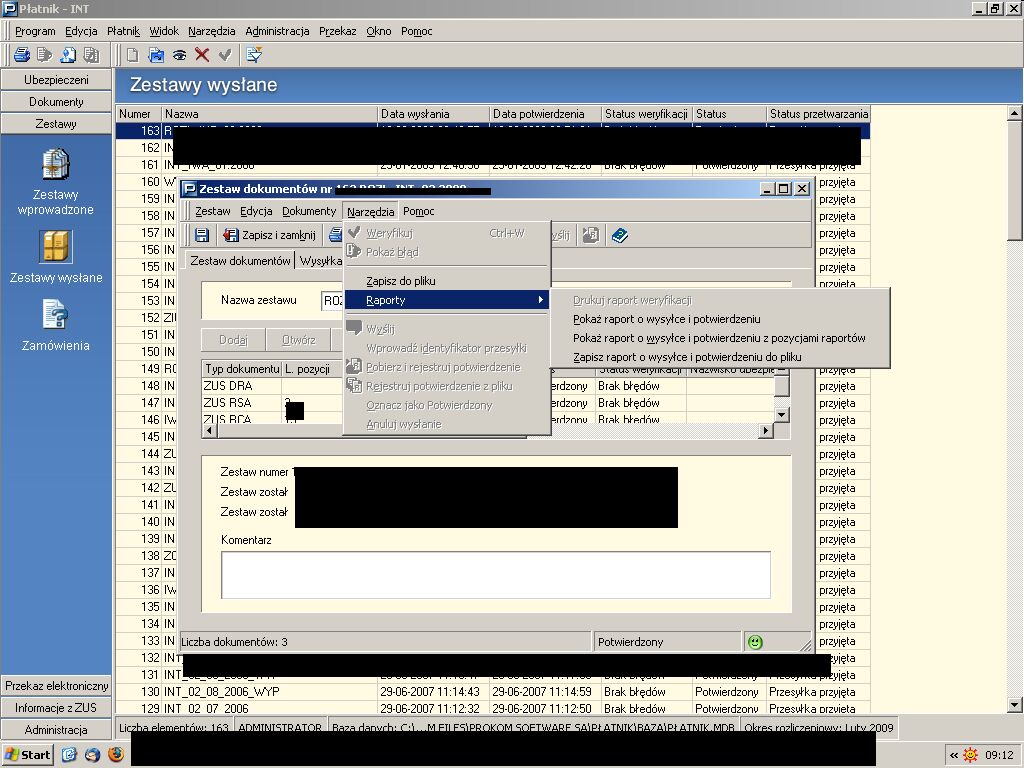Click the filter funnel icon in main toolbar
The width and height of the screenshot is (1024, 768).
[254, 55]
